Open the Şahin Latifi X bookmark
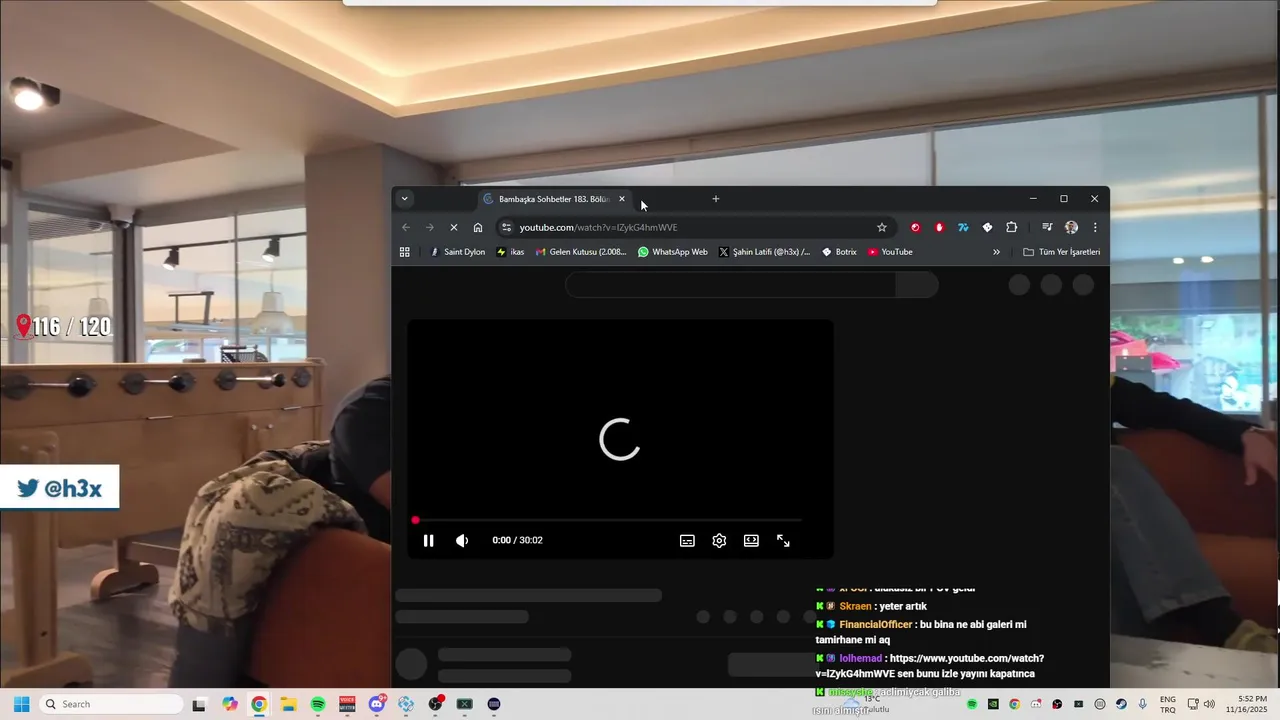 pyautogui.click(x=764, y=252)
